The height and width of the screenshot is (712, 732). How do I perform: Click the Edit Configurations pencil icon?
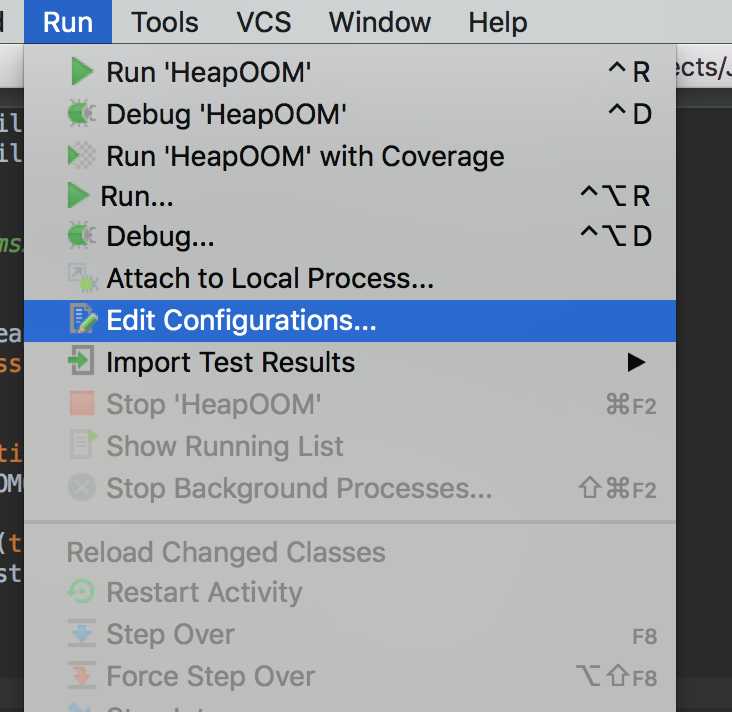point(83,319)
